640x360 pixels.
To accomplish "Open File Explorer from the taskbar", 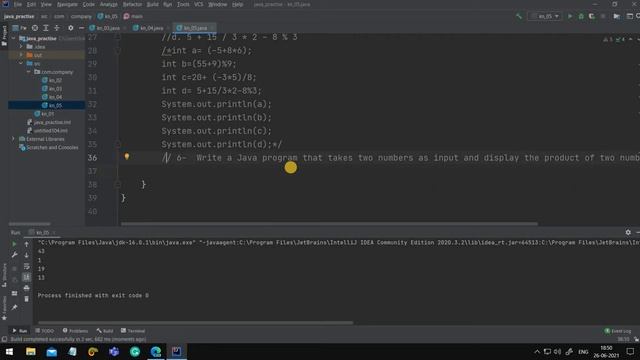I will tap(31, 351).
